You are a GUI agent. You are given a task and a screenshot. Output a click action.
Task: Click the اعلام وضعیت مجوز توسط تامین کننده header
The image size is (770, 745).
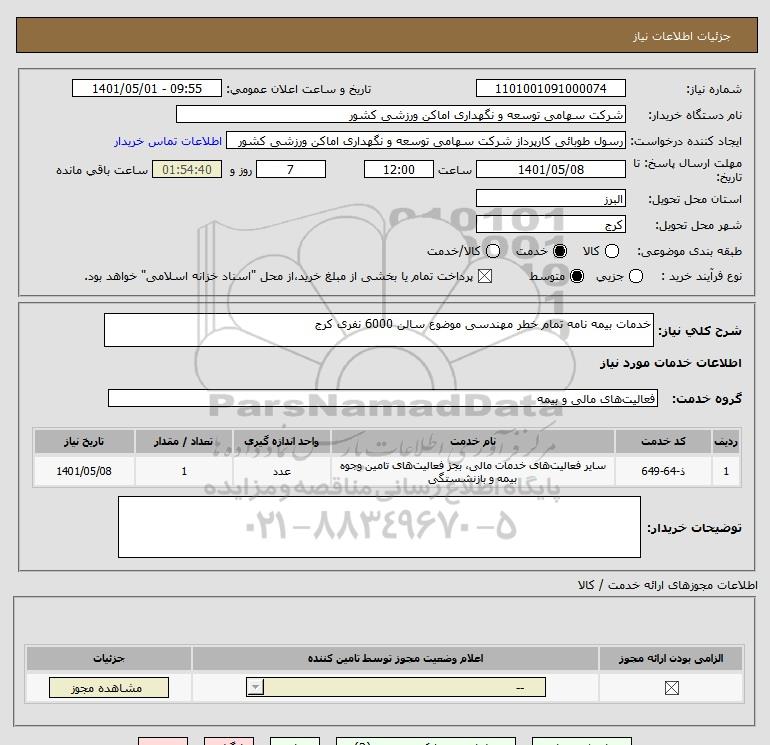click(395, 658)
